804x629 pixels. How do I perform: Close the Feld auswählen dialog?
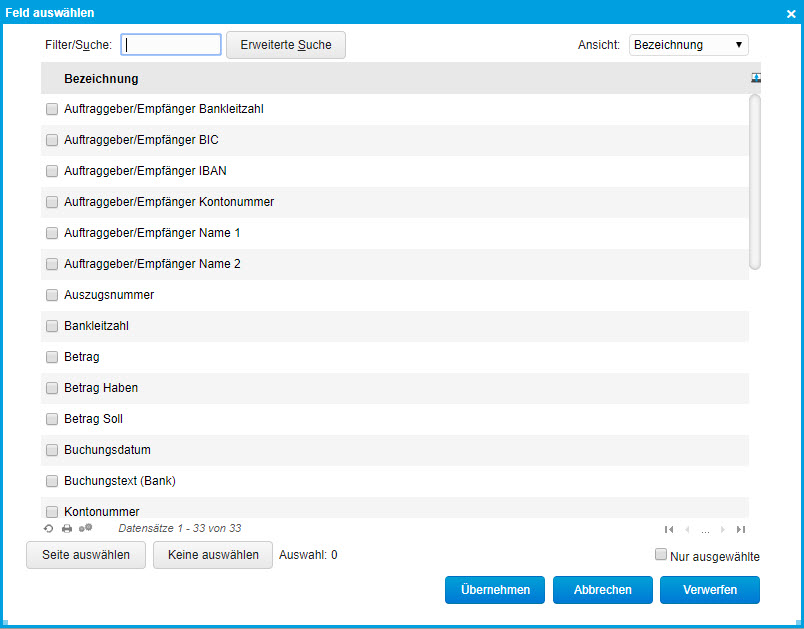point(790,13)
